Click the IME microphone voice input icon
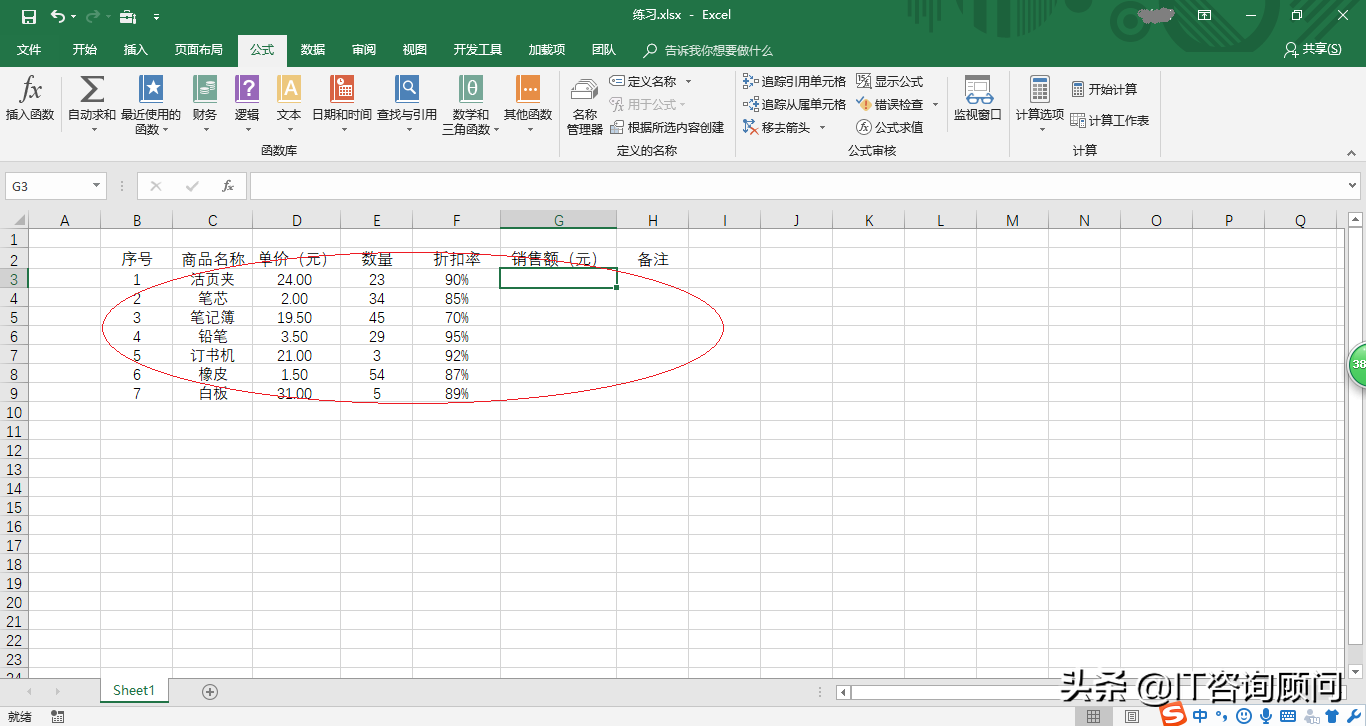 pos(1266,716)
